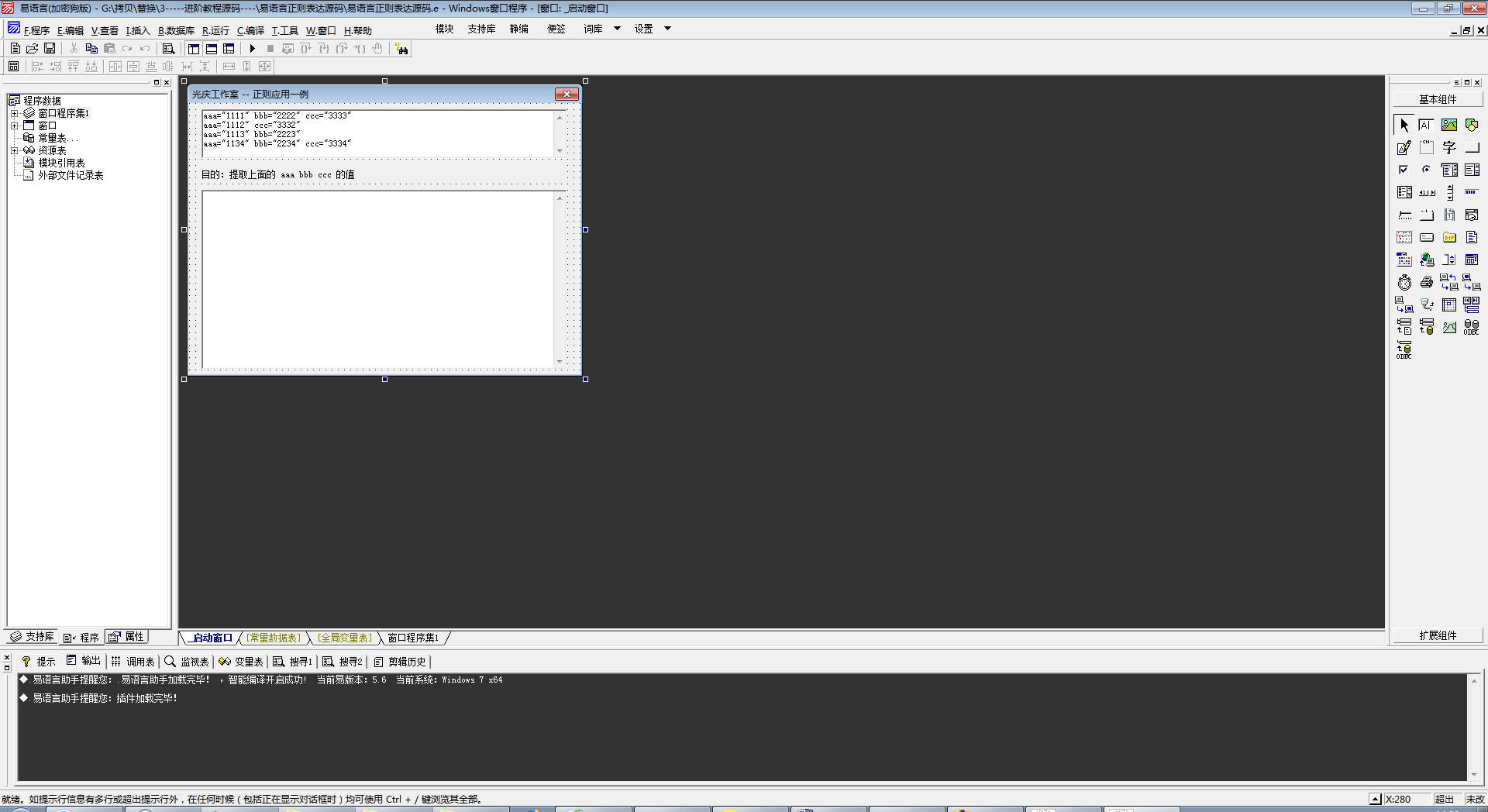1488x812 pixels.
Task: Click the binoculars search-help icon
Action: (401, 49)
